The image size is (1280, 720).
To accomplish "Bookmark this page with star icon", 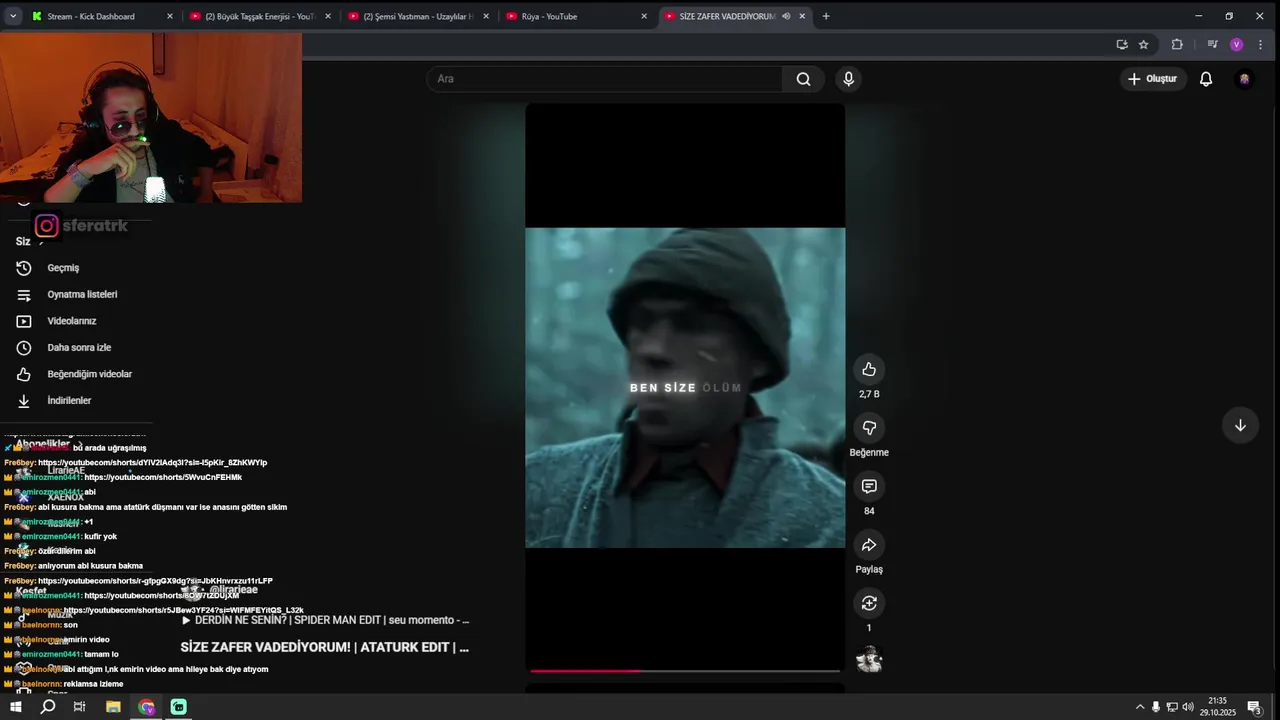I will coord(1144,44).
